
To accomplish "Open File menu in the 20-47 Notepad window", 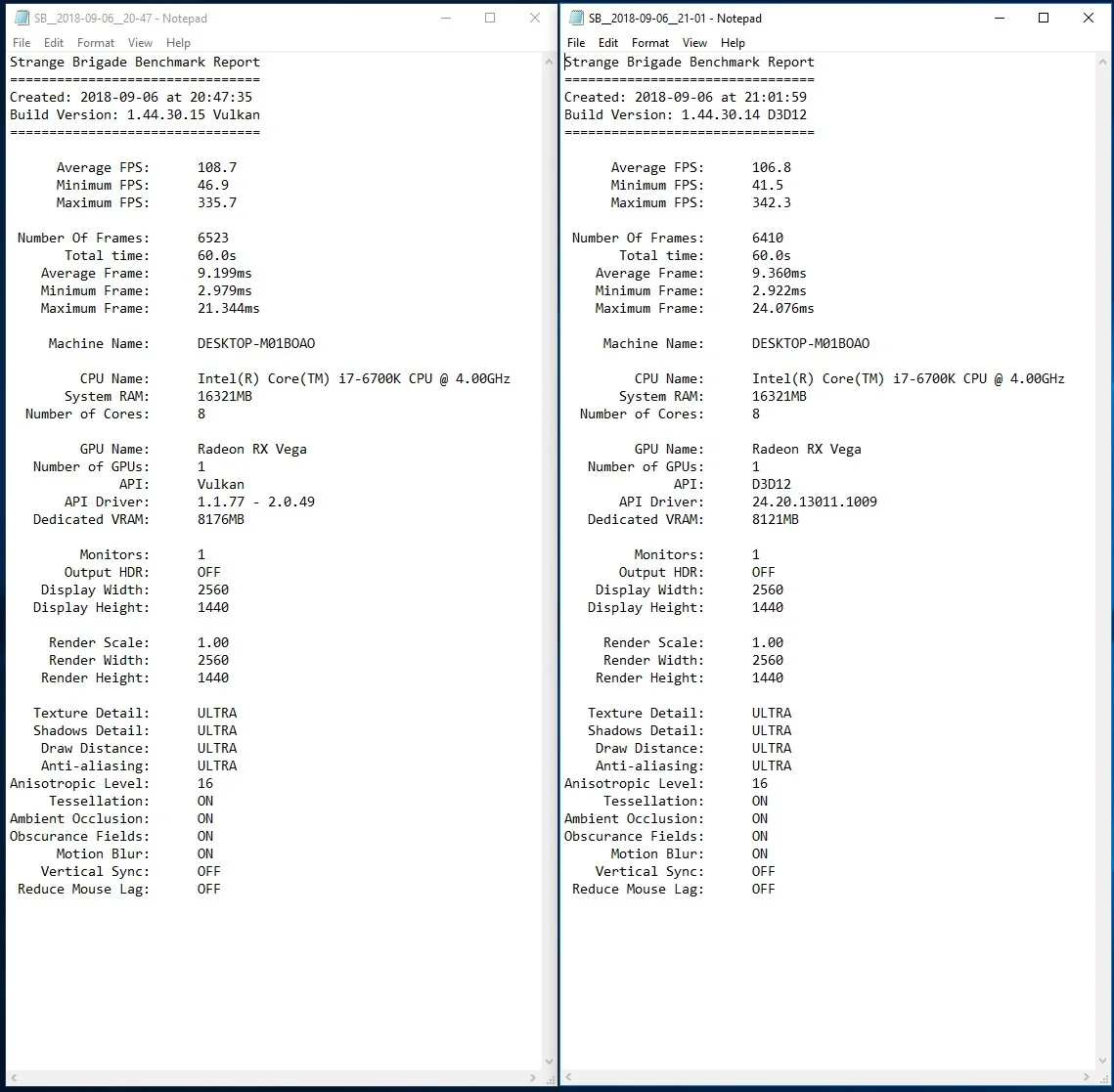I will point(22,43).
